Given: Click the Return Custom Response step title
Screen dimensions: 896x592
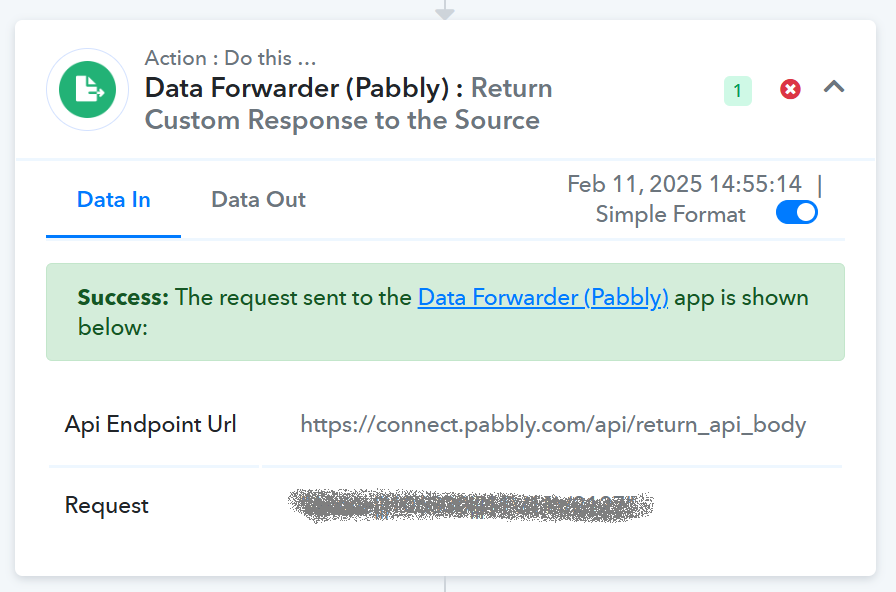Looking at the screenshot, I should (349, 104).
